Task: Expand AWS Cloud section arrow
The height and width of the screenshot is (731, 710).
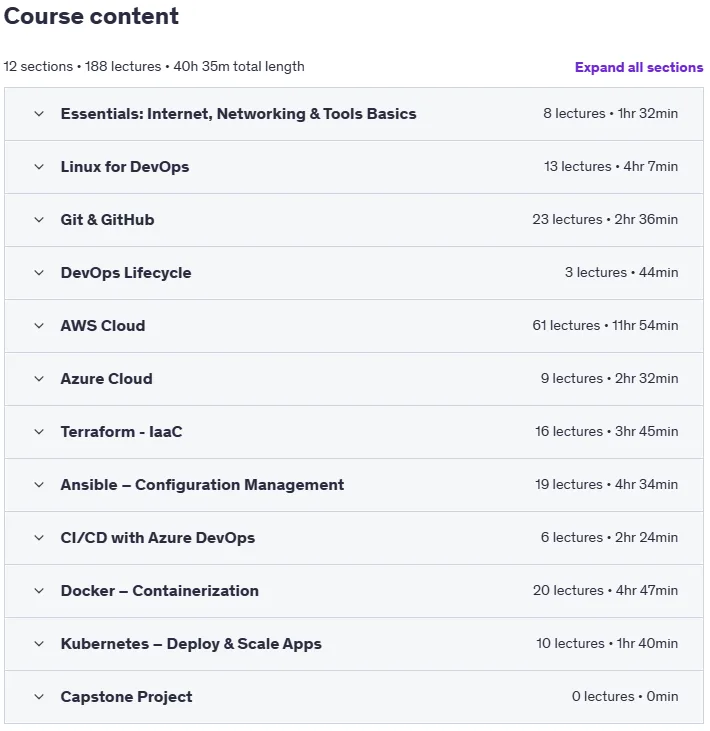Action: 39,326
